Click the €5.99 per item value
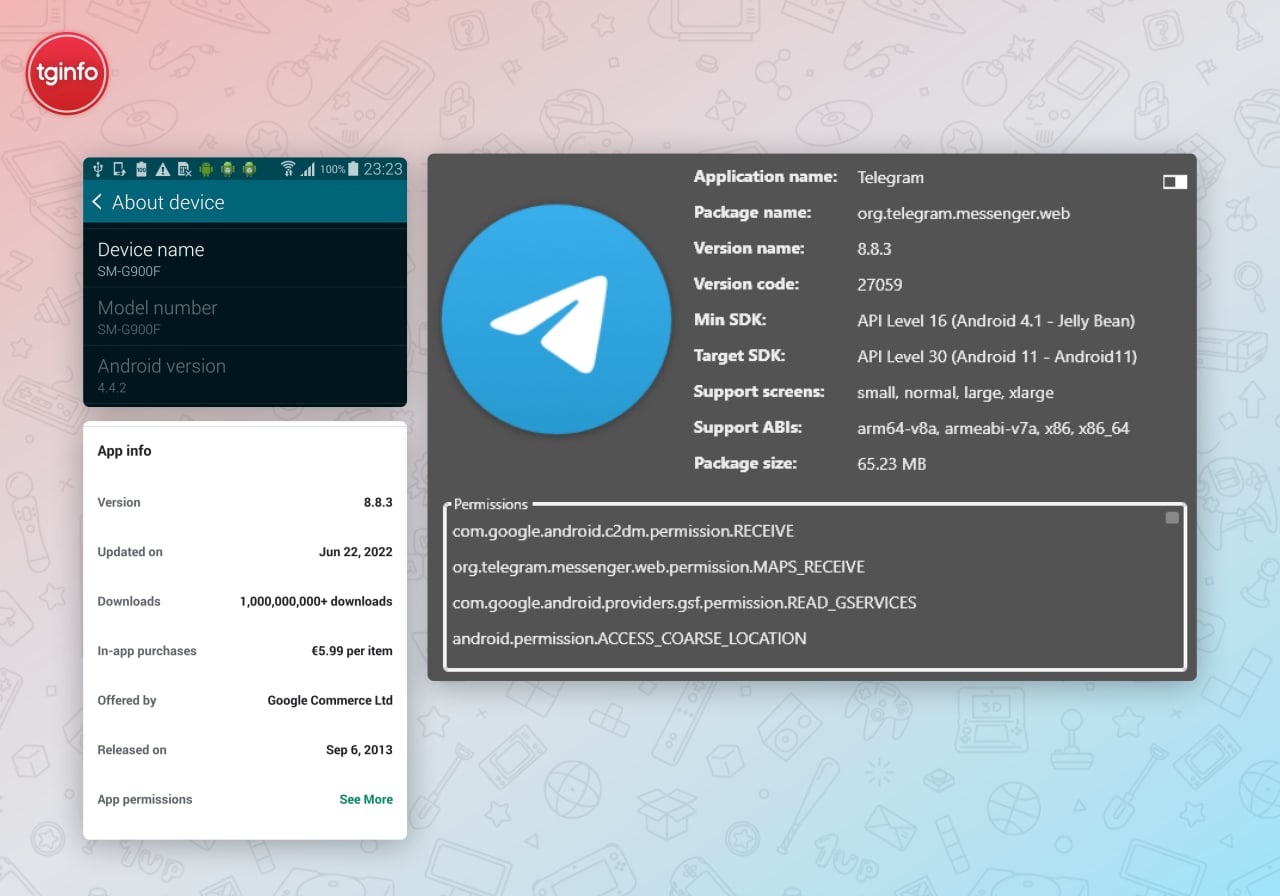 pyautogui.click(x=352, y=651)
